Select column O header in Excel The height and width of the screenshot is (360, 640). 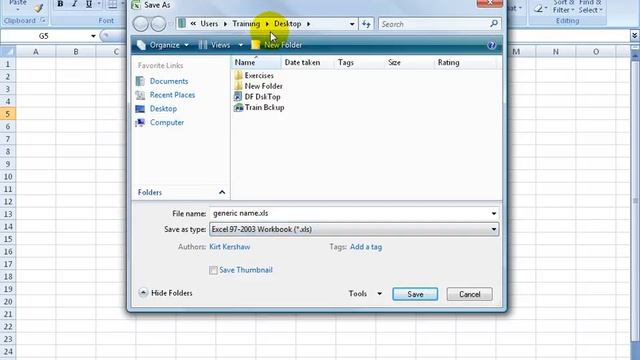(596, 52)
